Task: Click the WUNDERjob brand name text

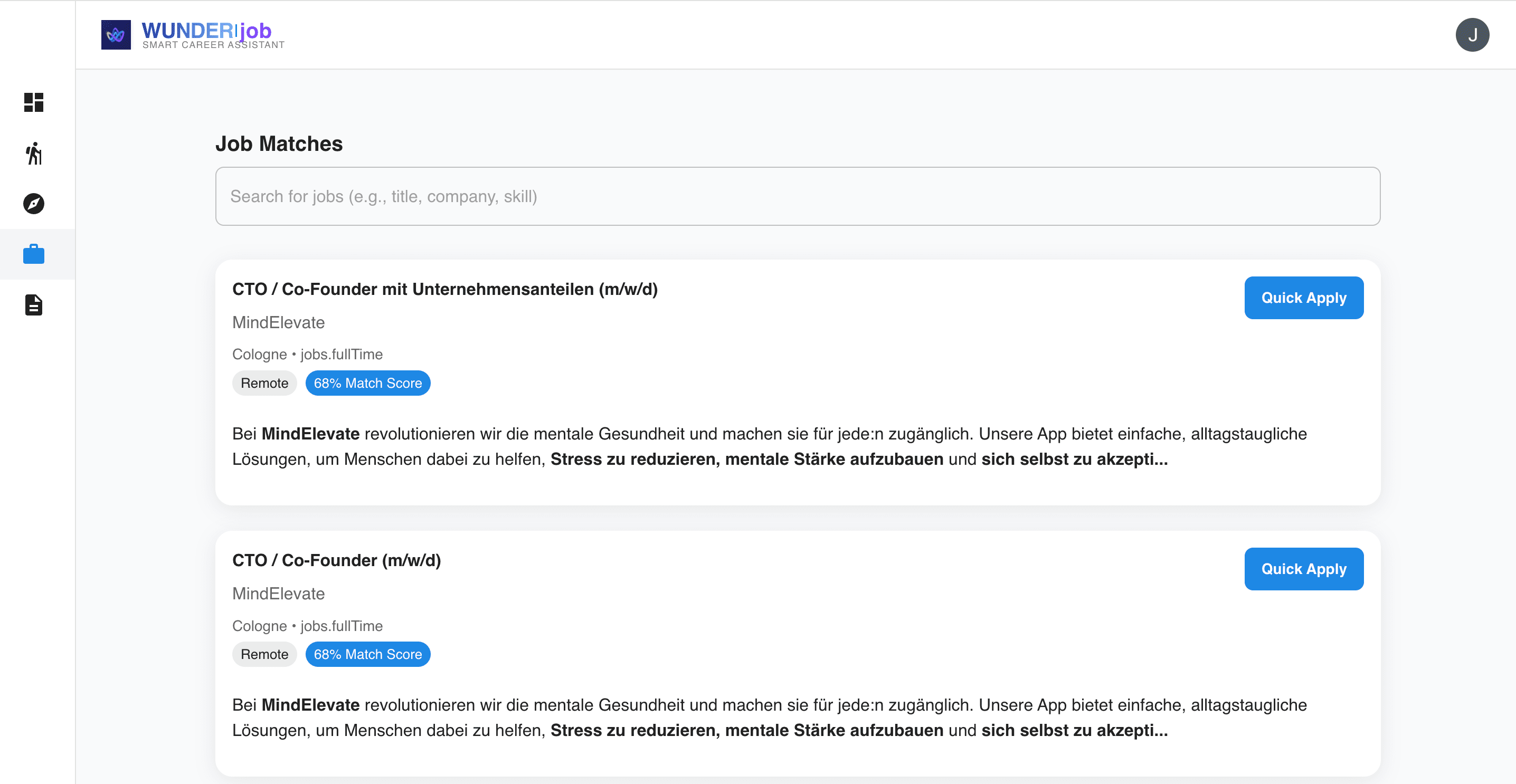Action: (x=205, y=31)
